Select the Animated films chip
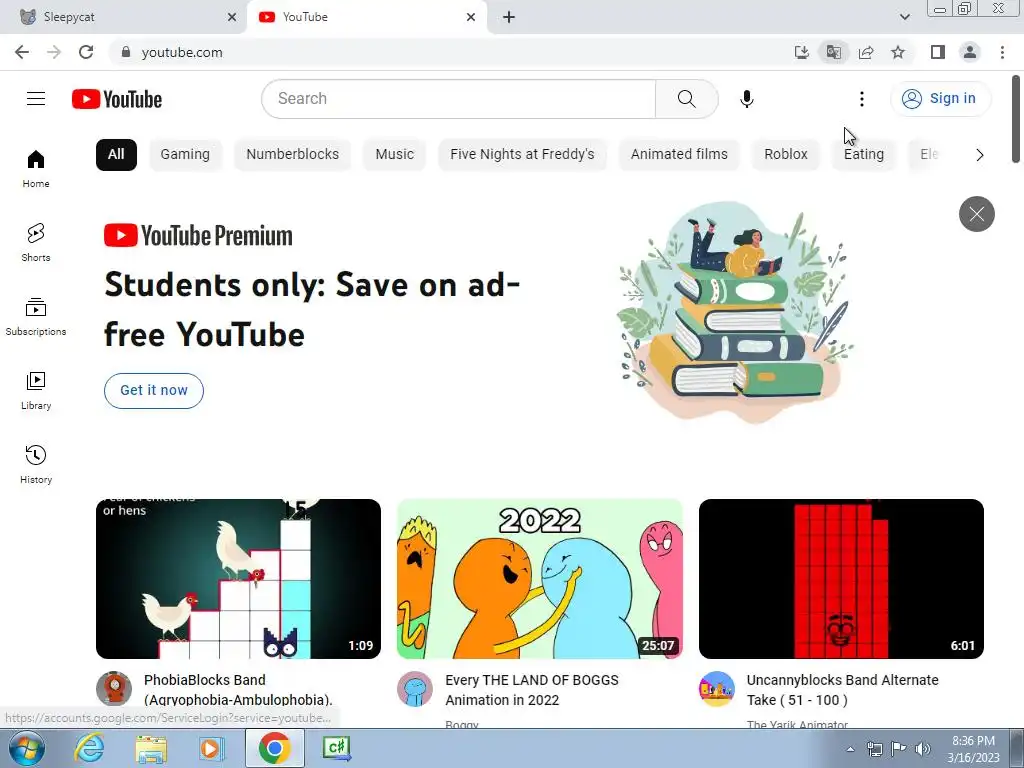This screenshot has height=768, width=1024. (679, 155)
